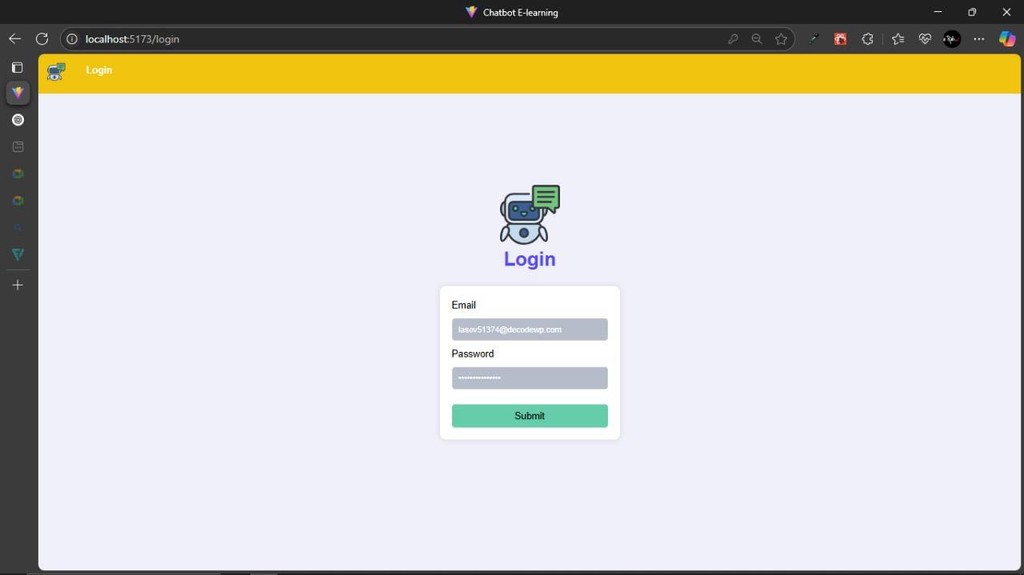Open the Extensions puzzle icon
This screenshot has width=1024, height=575.
pyautogui.click(x=867, y=39)
